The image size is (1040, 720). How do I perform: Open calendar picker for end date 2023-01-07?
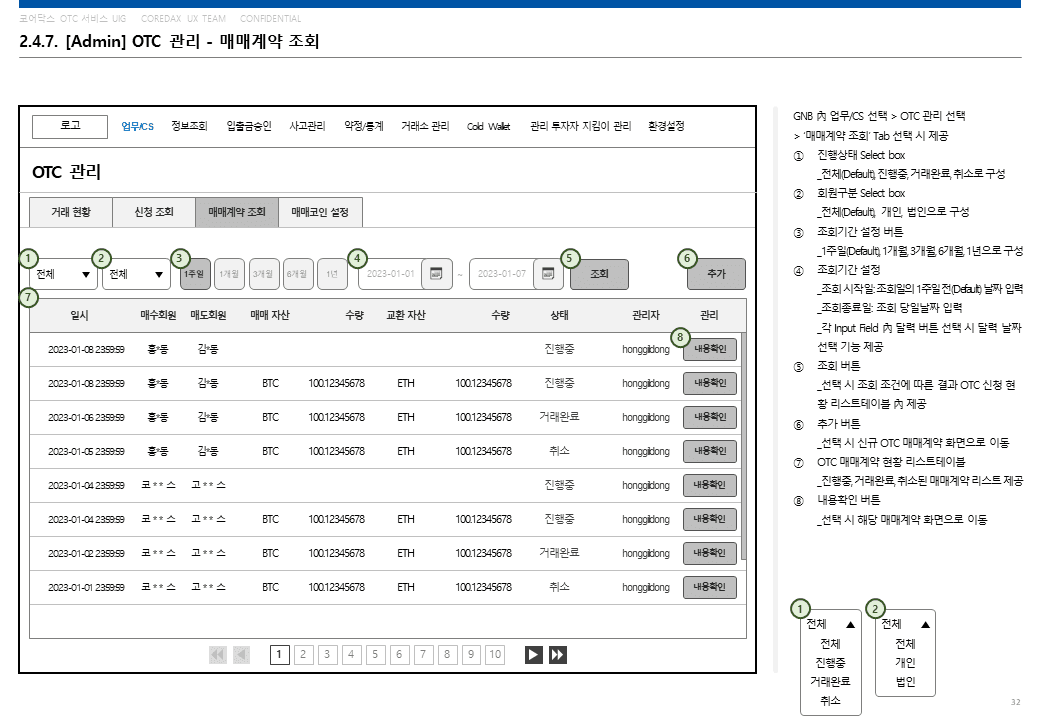[548, 274]
